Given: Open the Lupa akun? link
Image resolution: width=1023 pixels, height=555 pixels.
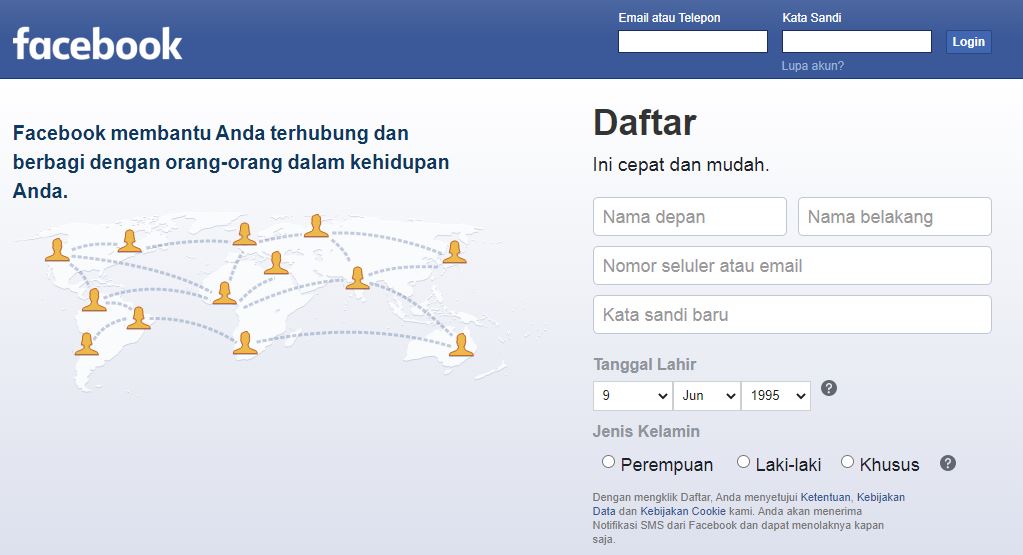Looking at the screenshot, I should (813, 66).
